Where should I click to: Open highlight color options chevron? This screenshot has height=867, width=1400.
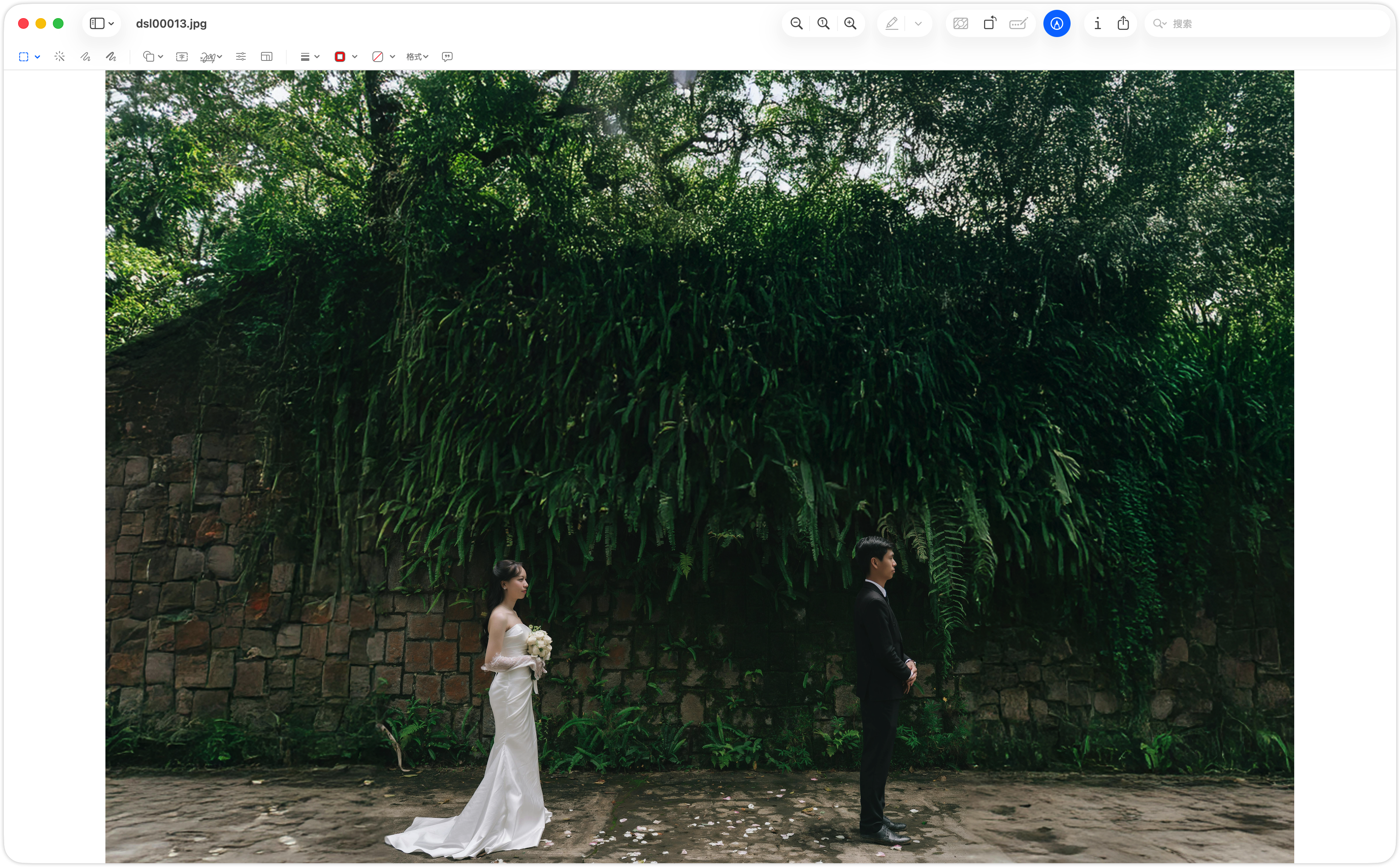point(918,23)
